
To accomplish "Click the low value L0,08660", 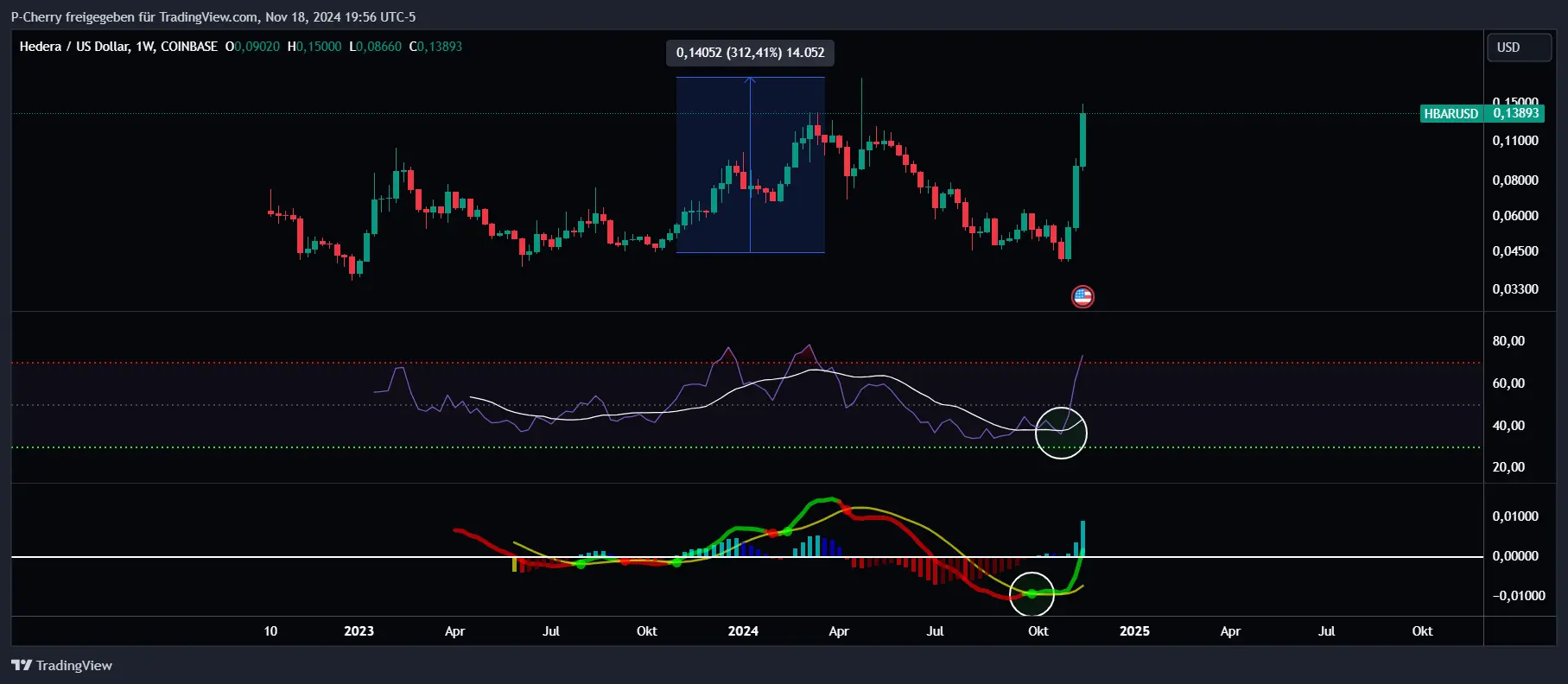I will (375, 47).
